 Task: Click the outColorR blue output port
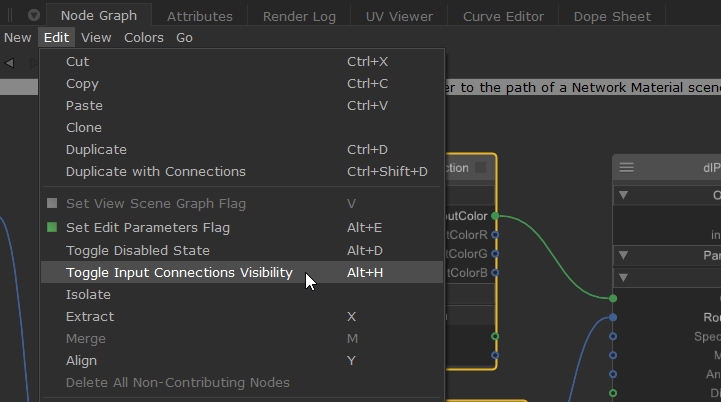click(495, 235)
